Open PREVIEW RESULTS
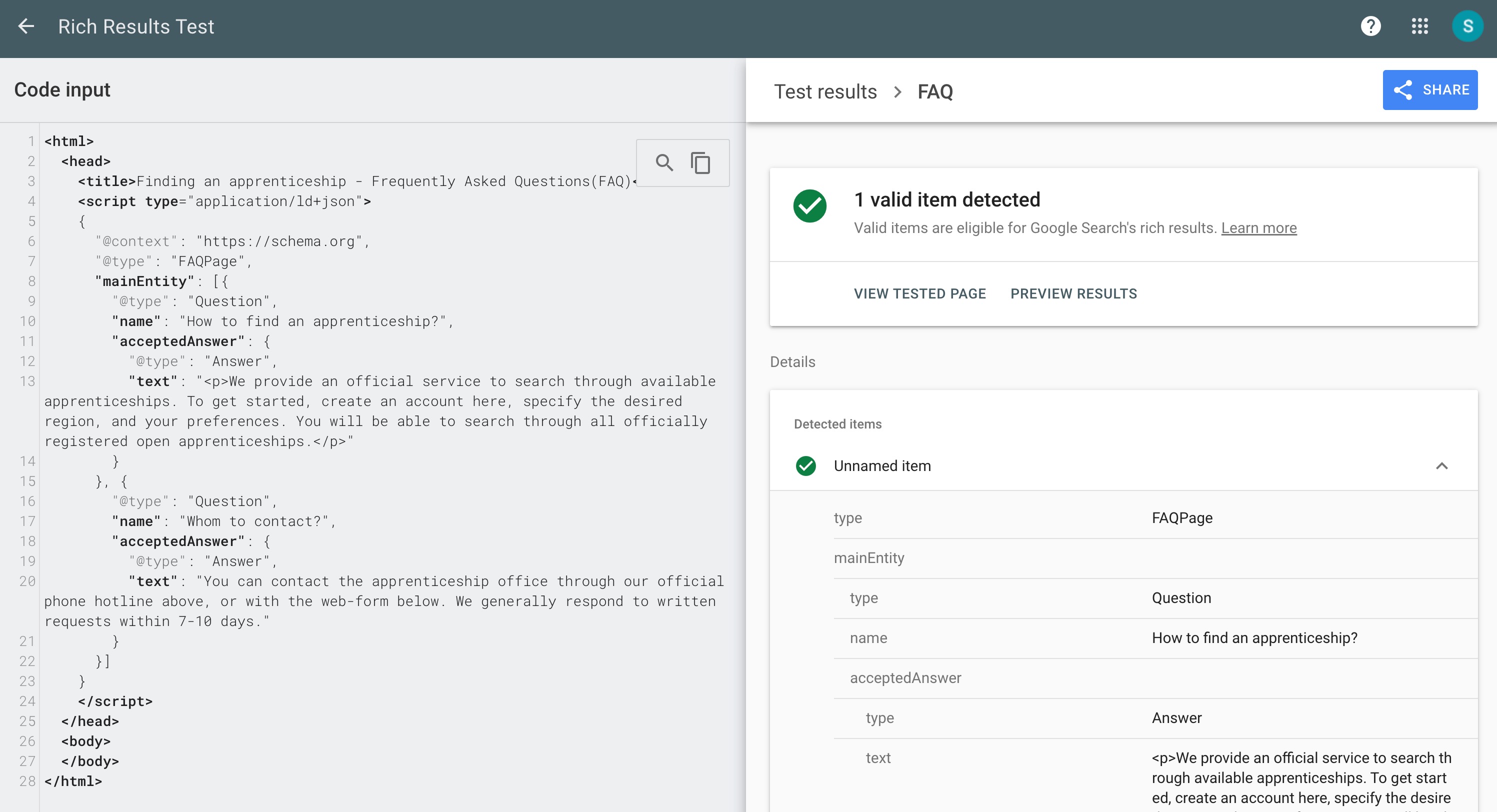This screenshot has height=812, width=1497. click(1073, 293)
